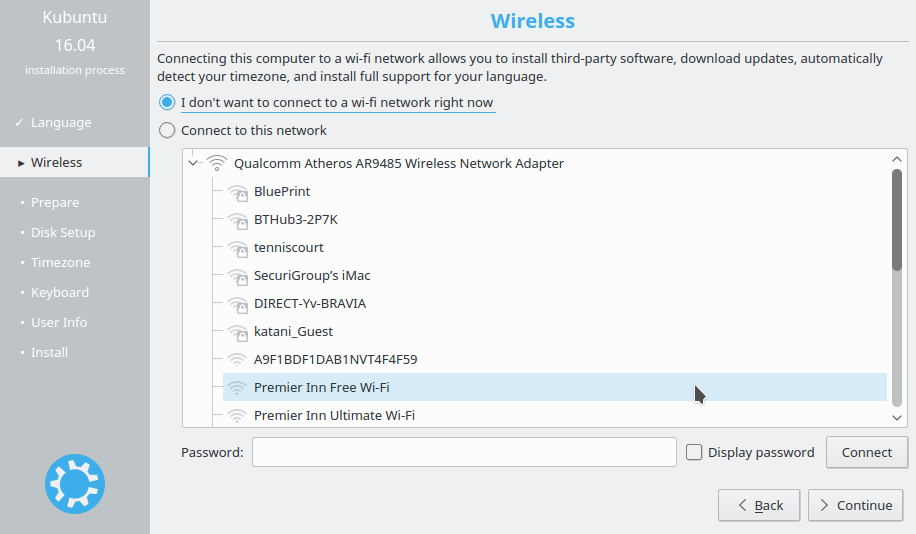Screen dimensions: 916x534
Task: Choose the "Connect to this network" radio option
Action: pyautogui.click(x=167, y=130)
